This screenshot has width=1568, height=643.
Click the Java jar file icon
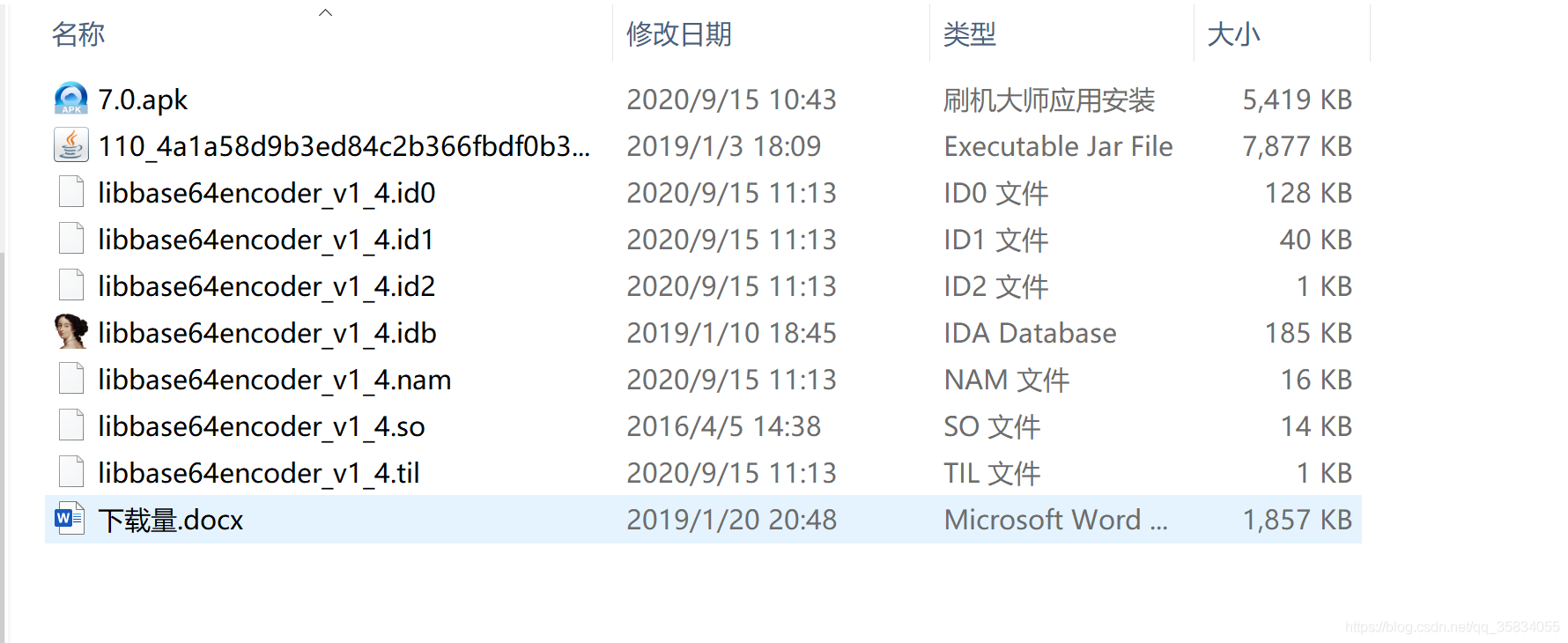click(x=70, y=145)
